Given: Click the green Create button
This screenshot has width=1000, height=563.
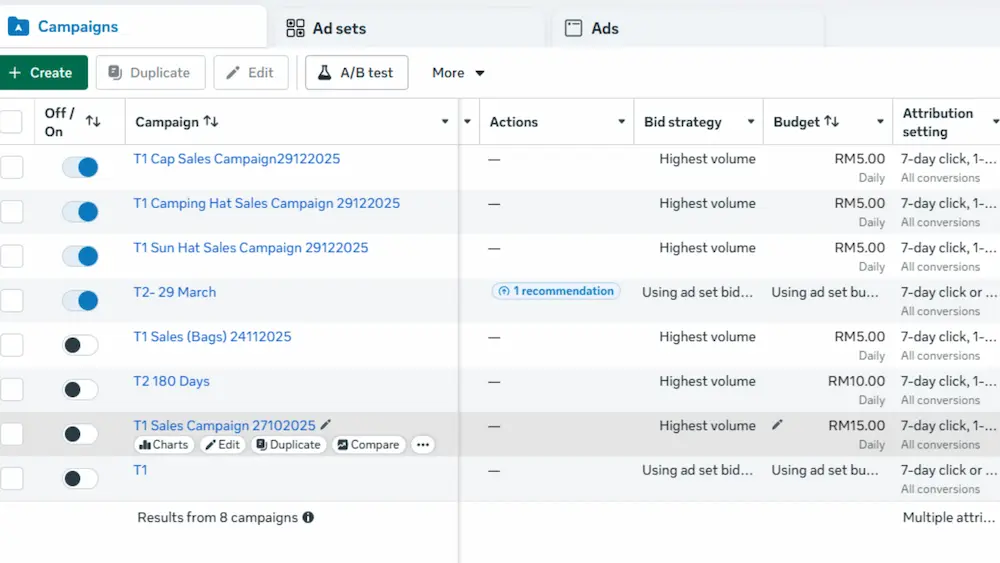Looking at the screenshot, I should tap(43, 73).
